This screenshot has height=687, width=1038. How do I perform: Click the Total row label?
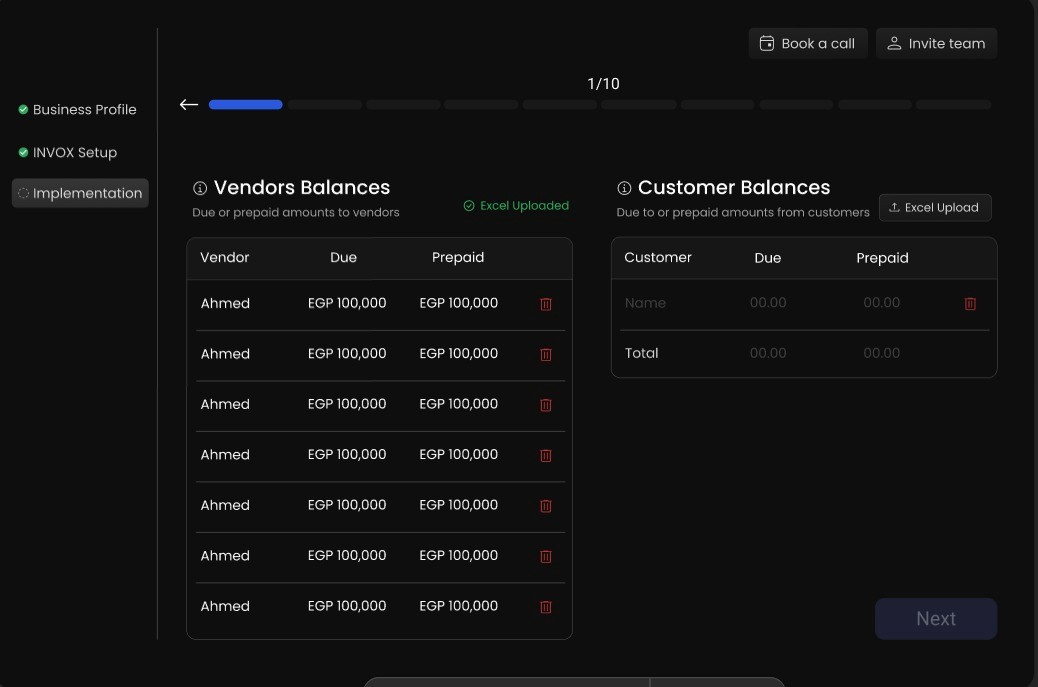pos(641,353)
